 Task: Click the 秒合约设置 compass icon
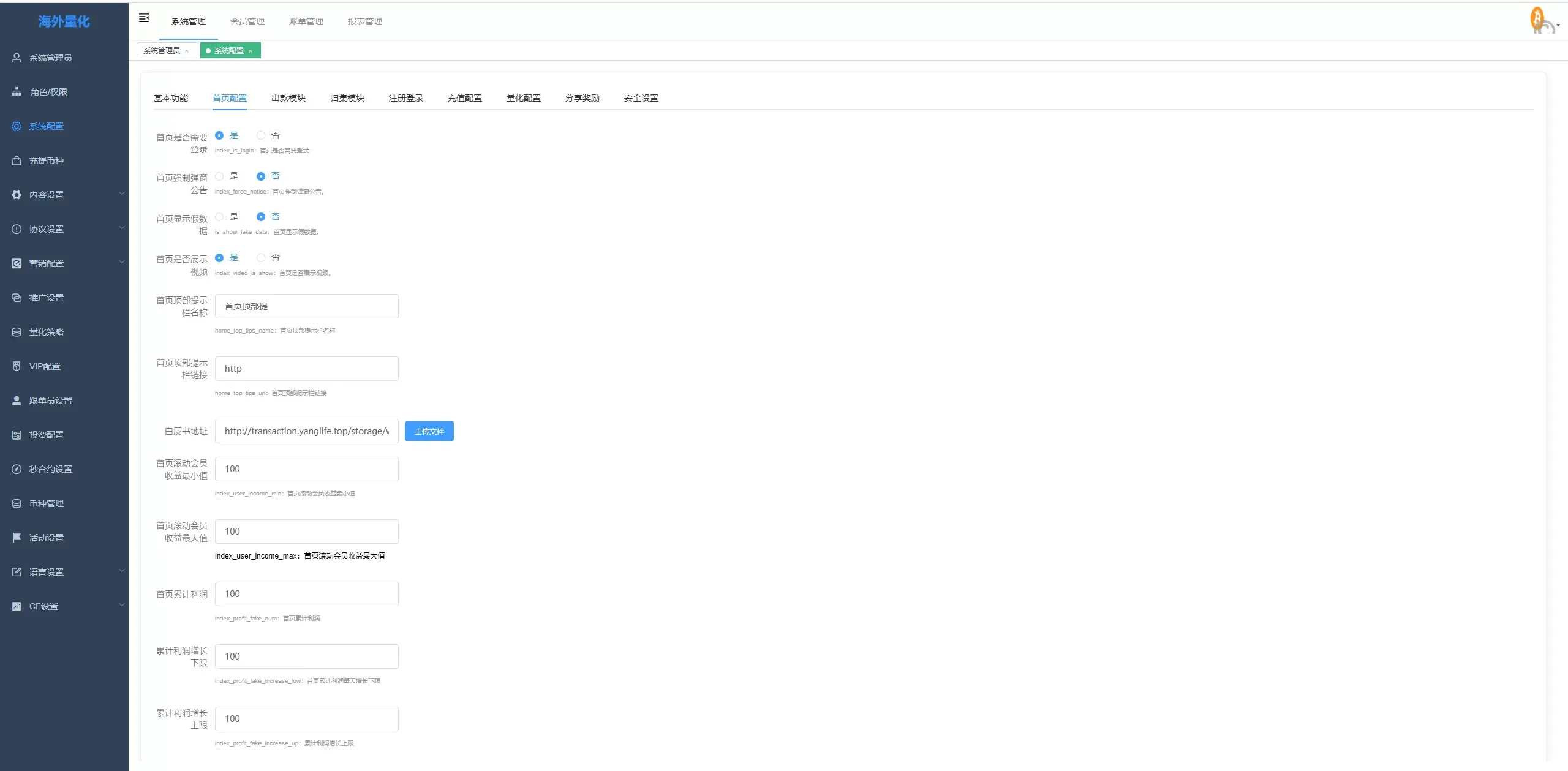[17, 469]
